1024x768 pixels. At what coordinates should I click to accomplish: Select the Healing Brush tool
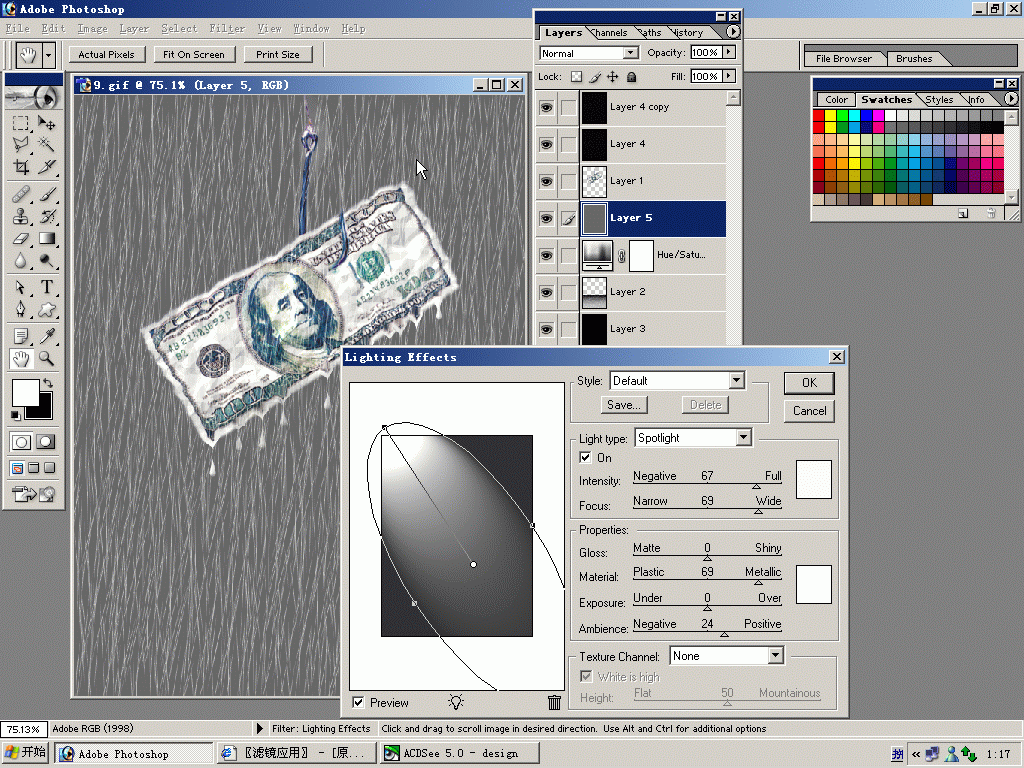pyautogui.click(x=21, y=194)
